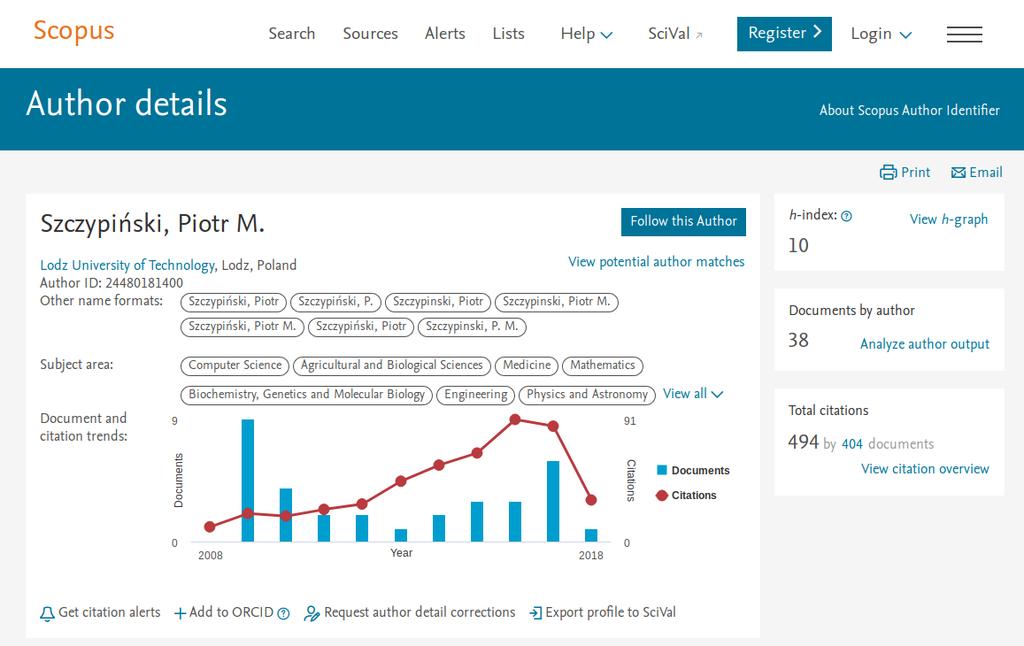Open SciVal from the navigation bar
Viewport: 1024px width, 646px height.
point(669,33)
